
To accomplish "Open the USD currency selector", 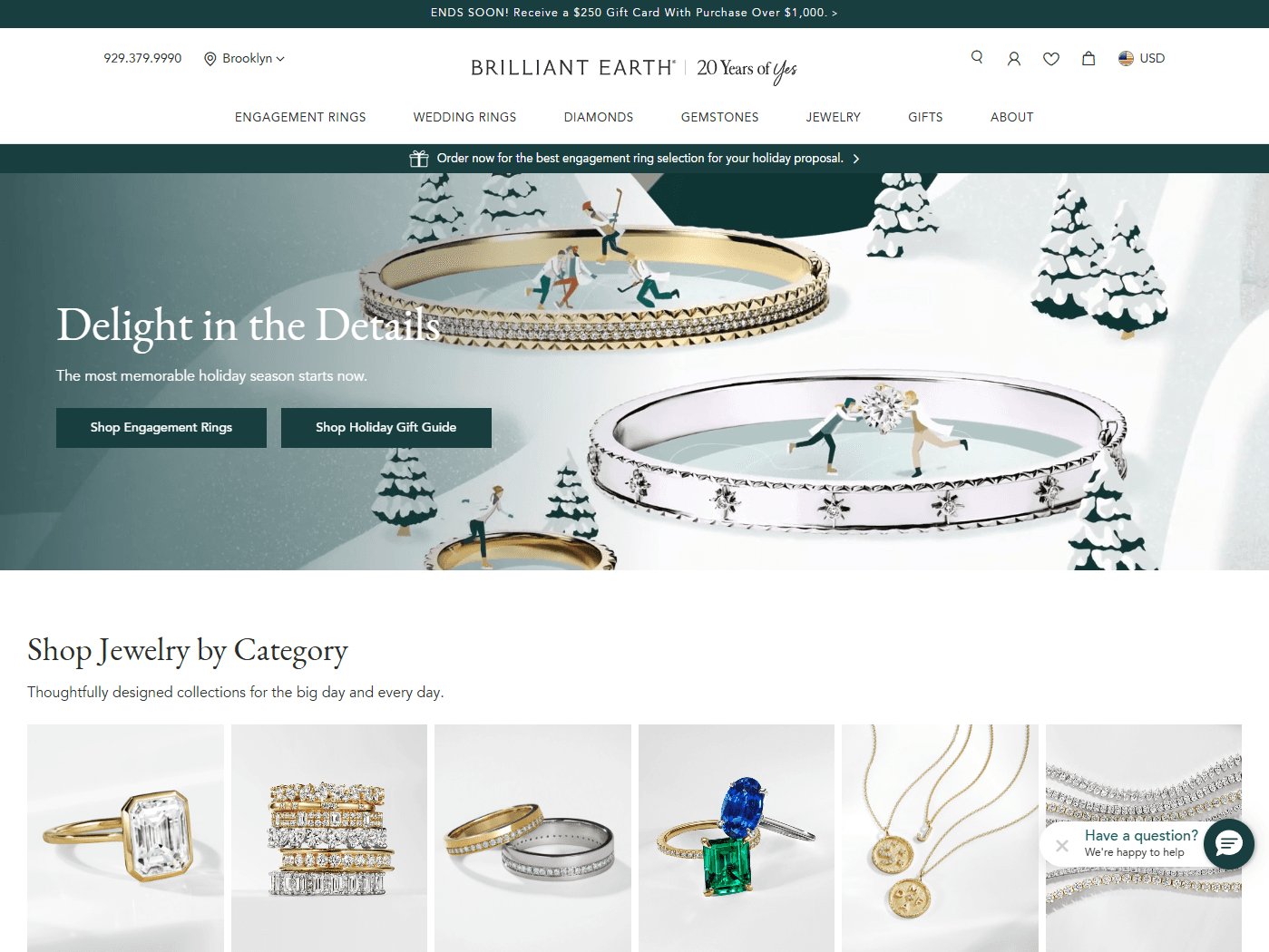I will coord(1142,58).
